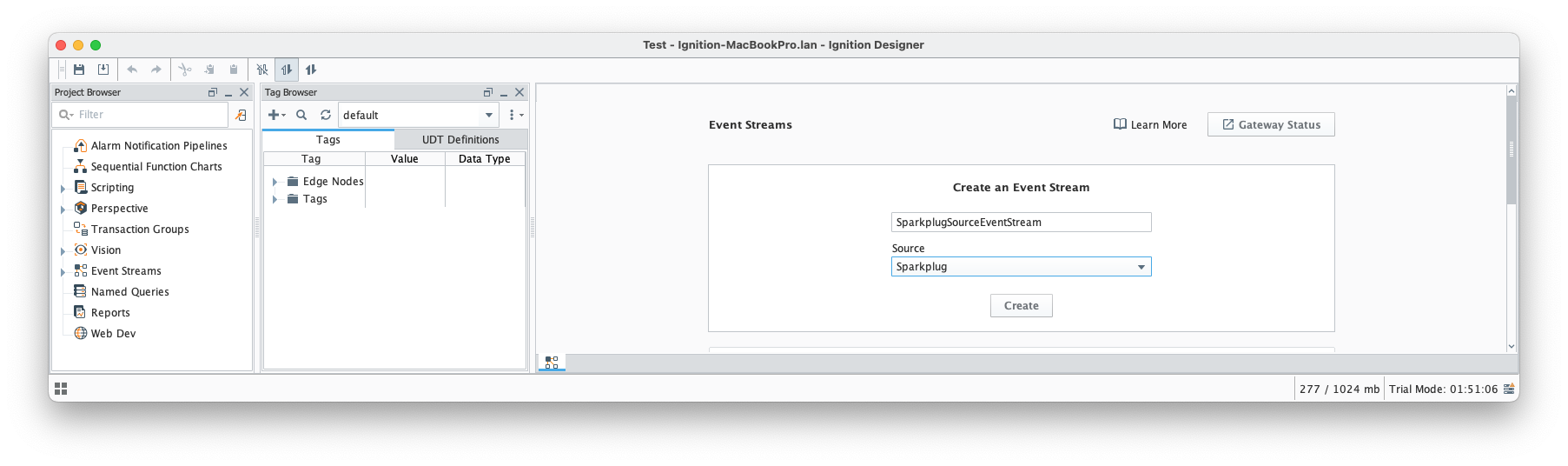Expand the Edge Nodes folder arrow
This screenshot has height=466, width=1568.
(275, 182)
